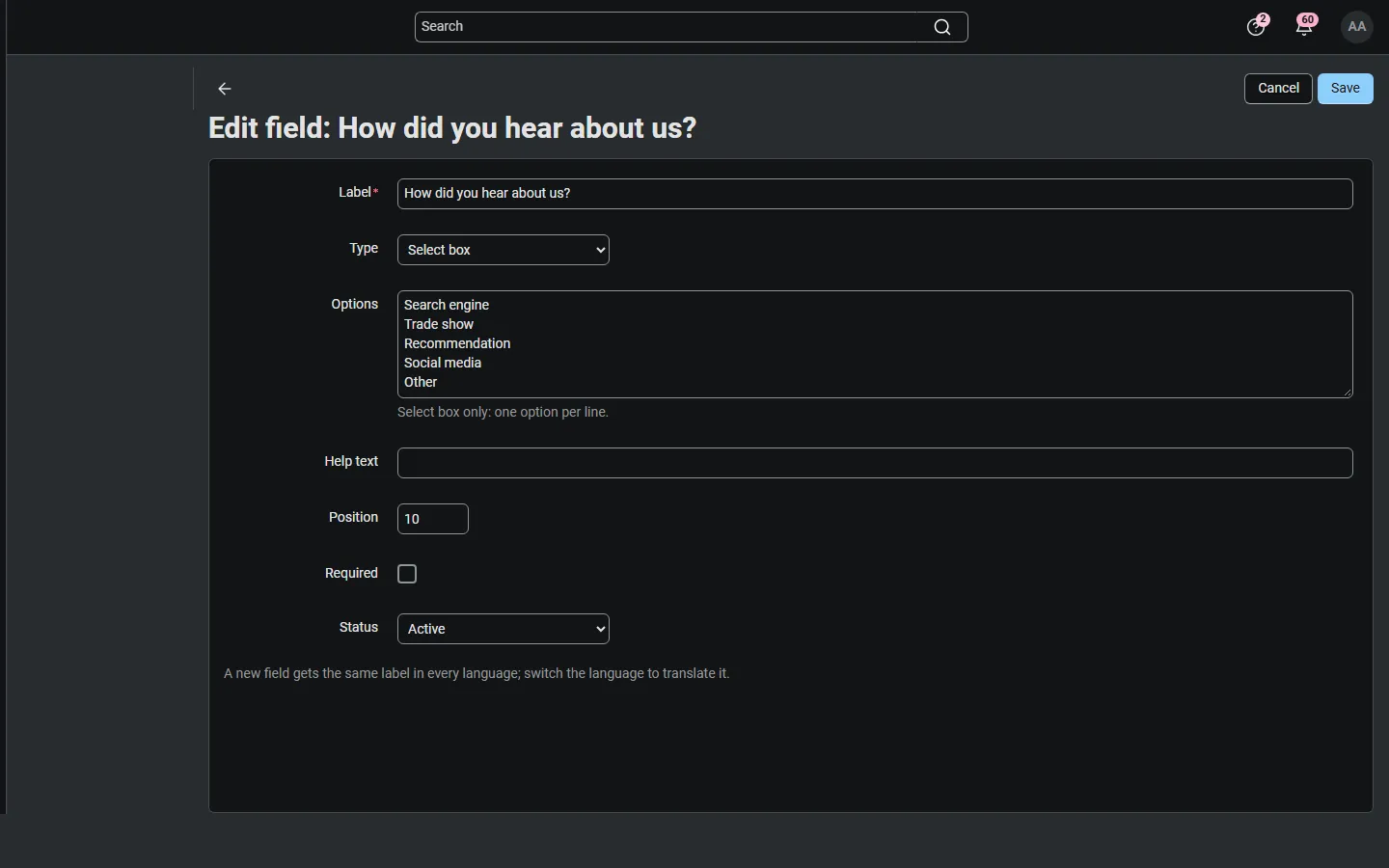
Task: Click the 'Select box only: one option per line' hint
Action: [x=503, y=413]
